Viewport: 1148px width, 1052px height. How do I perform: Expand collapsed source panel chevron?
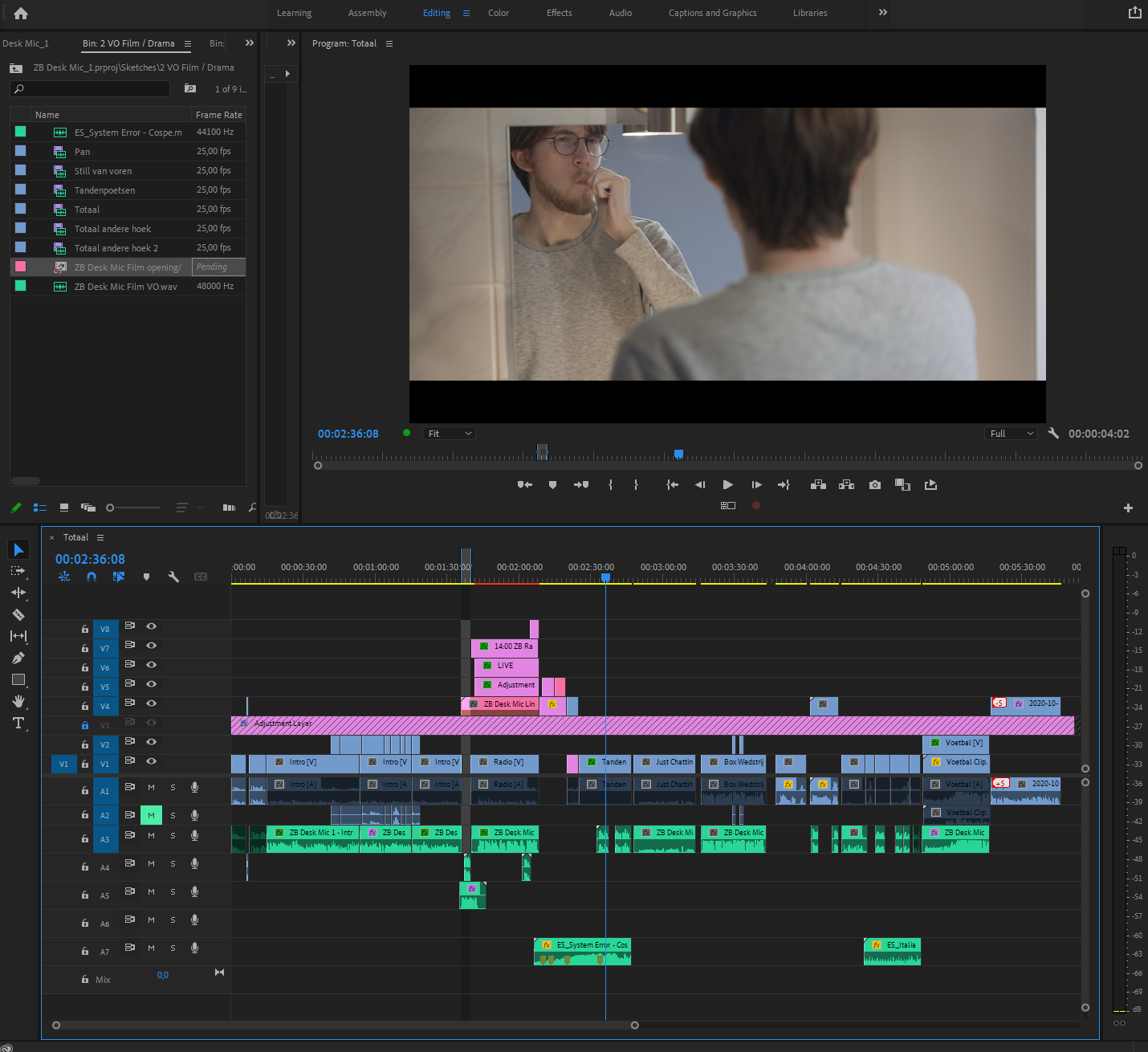(291, 43)
